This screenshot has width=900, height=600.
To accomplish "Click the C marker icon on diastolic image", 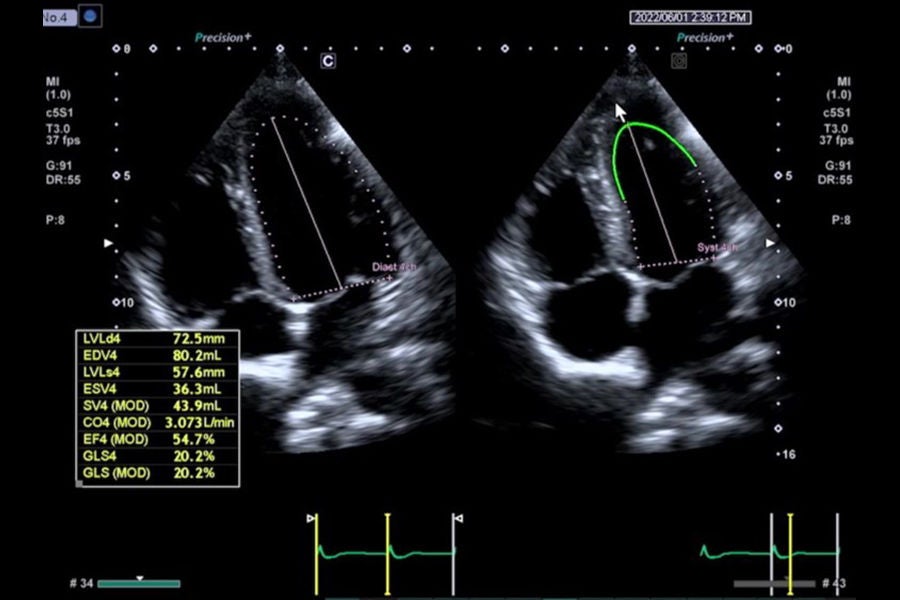I will point(328,61).
